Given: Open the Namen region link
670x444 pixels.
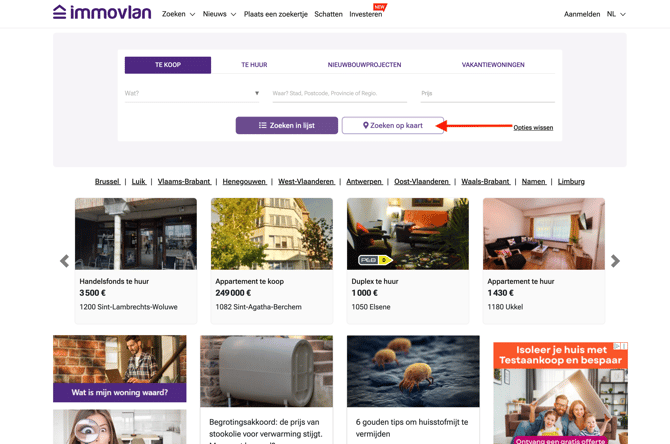Looking at the screenshot, I should 534,182.
